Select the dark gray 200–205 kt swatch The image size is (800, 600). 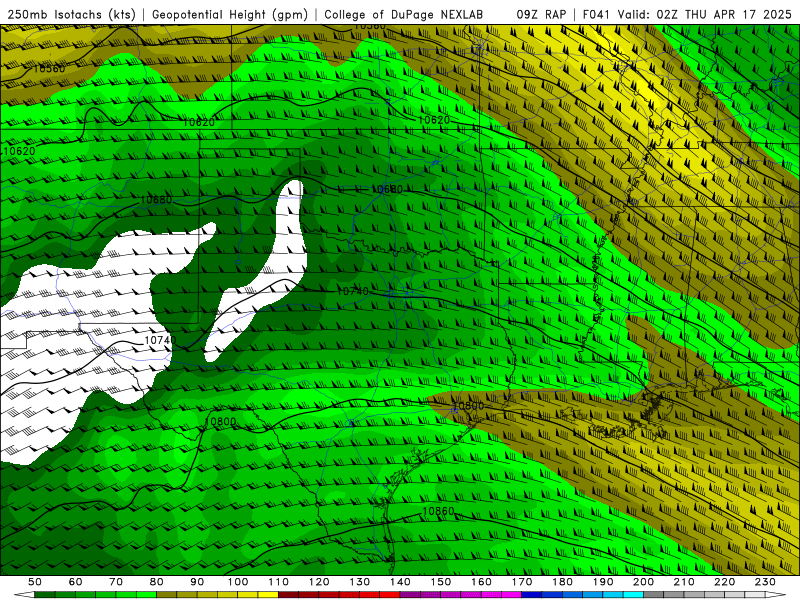[654, 595]
